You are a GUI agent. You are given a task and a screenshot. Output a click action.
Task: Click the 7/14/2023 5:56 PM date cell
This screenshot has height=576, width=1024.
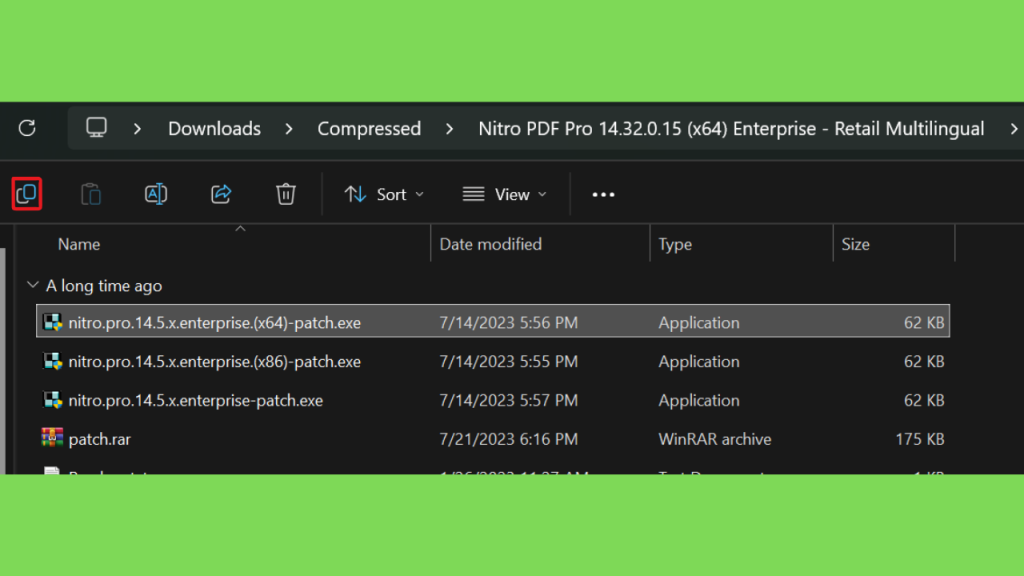pyautogui.click(x=508, y=323)
